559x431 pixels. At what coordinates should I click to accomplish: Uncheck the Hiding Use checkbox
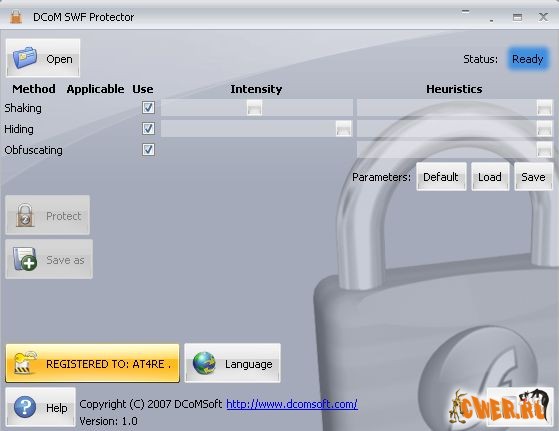(x=148, y=128)
